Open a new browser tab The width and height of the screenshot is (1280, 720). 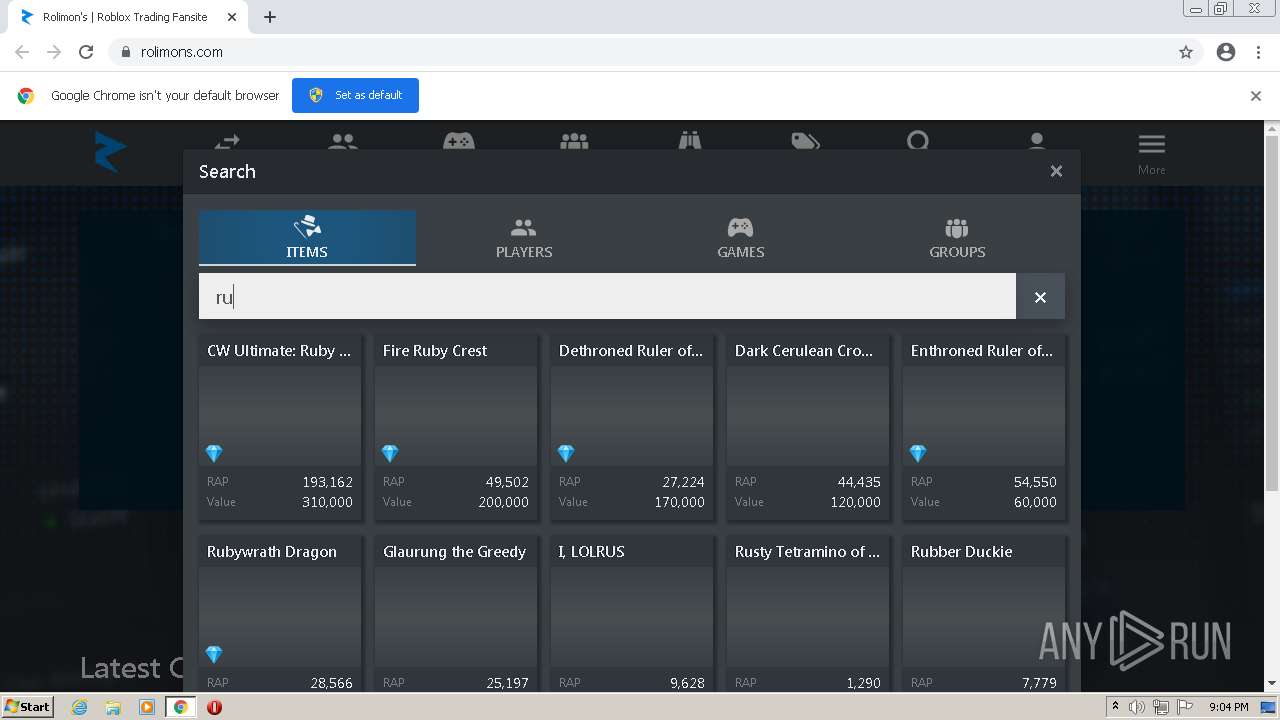point(270,17)
